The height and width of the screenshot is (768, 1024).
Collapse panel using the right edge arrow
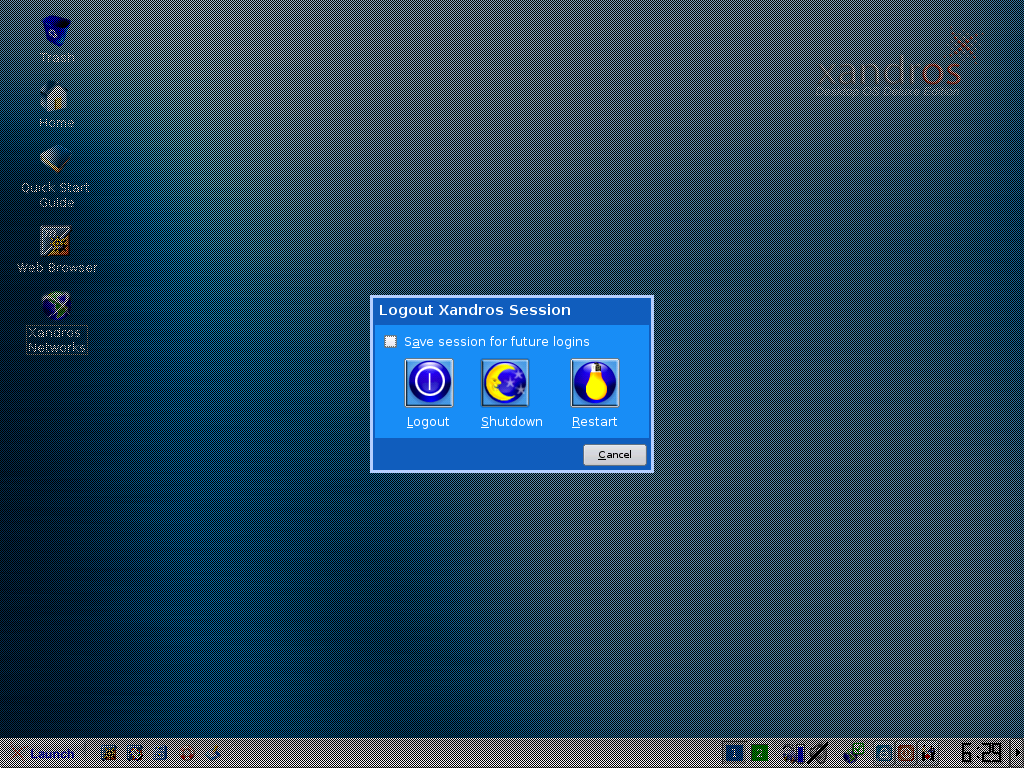tap(1019, 754)
